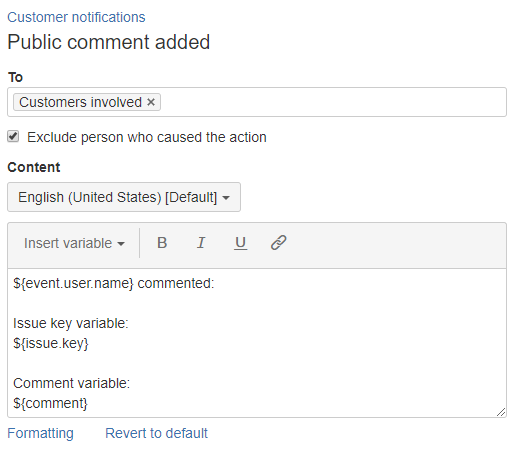Uncheck Exclude person who caused the action
Viewport: 522px width, 450px height.
point(13,137)
